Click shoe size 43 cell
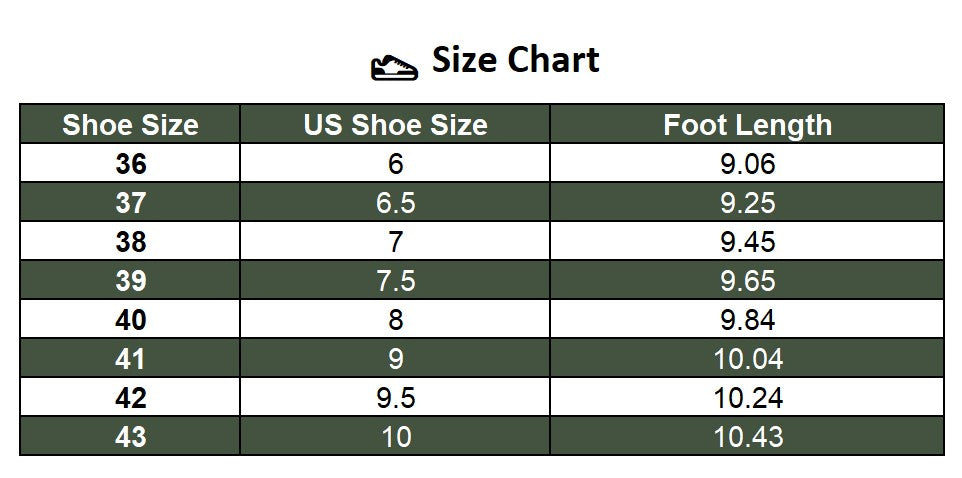 coord(130,436)
